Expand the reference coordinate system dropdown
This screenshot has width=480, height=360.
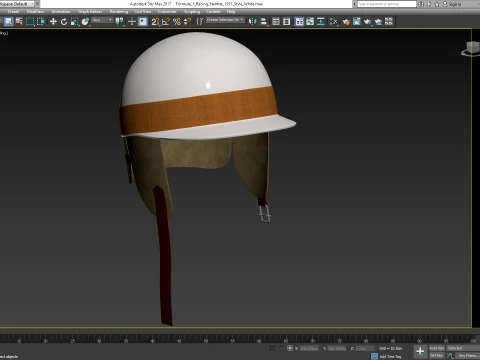(102, 20)
